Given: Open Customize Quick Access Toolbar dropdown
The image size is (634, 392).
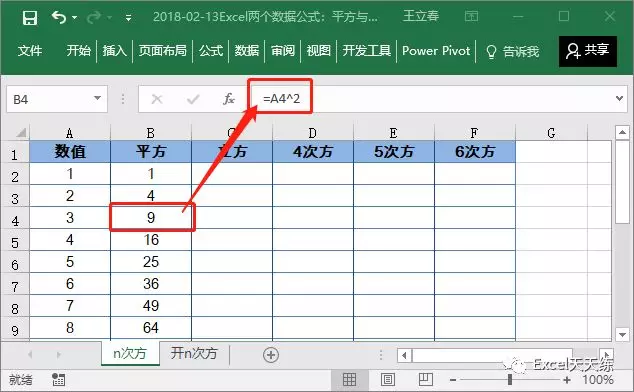Looking at the screenshot, I should tap(129, 18).
